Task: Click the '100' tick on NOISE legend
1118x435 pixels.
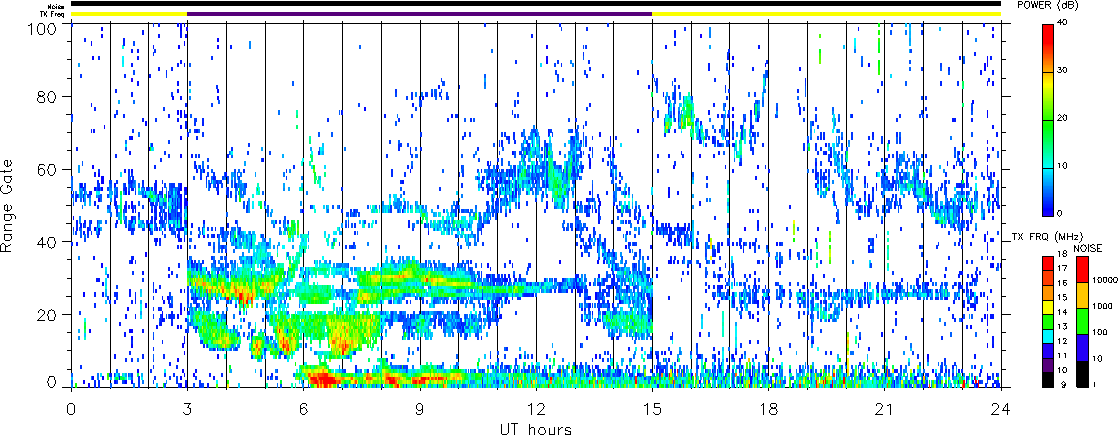Action: 1100,332
